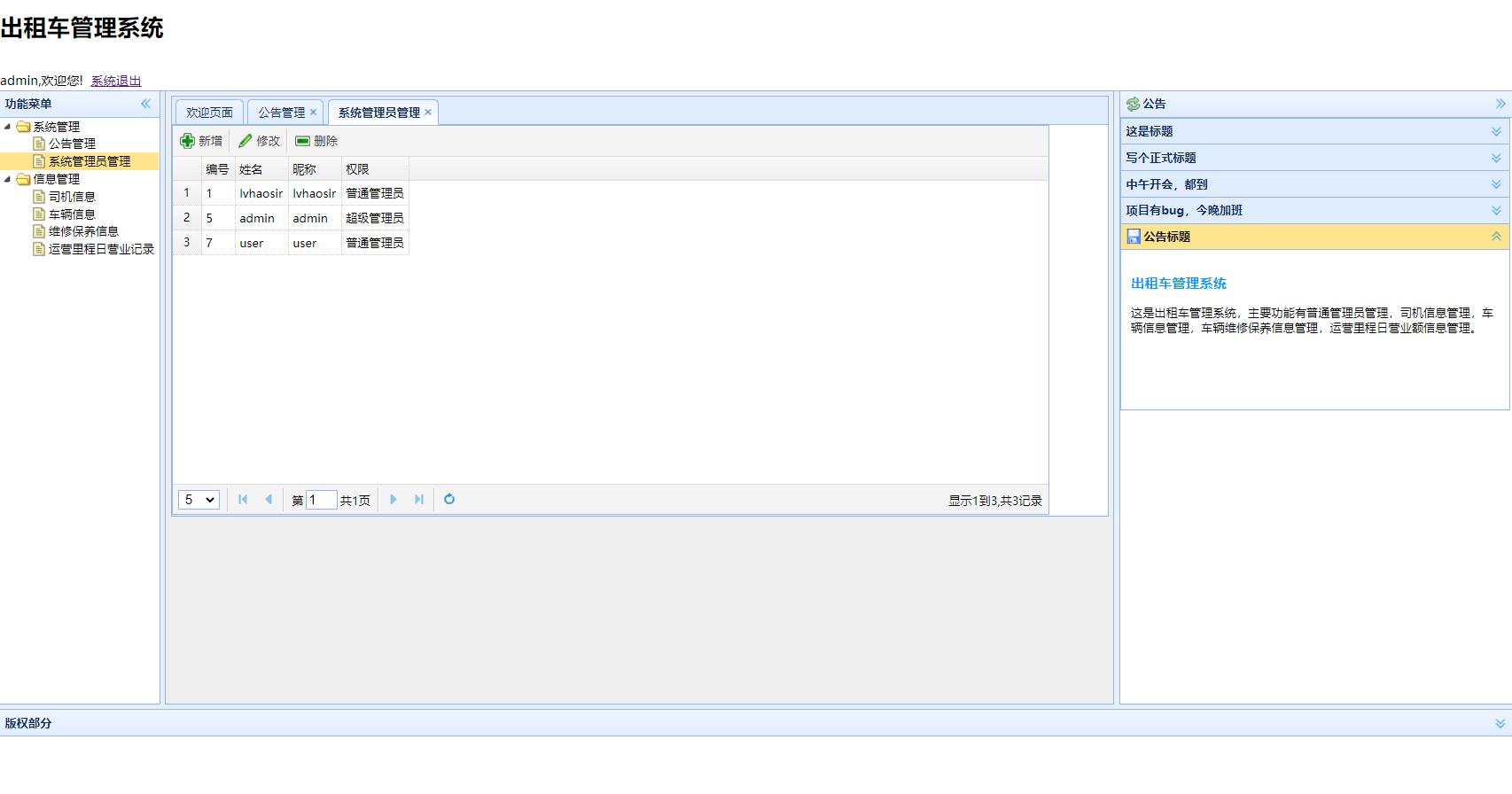Expand the 版权部分 bottom panel

pyautogui.click(x=1500, y=723)
